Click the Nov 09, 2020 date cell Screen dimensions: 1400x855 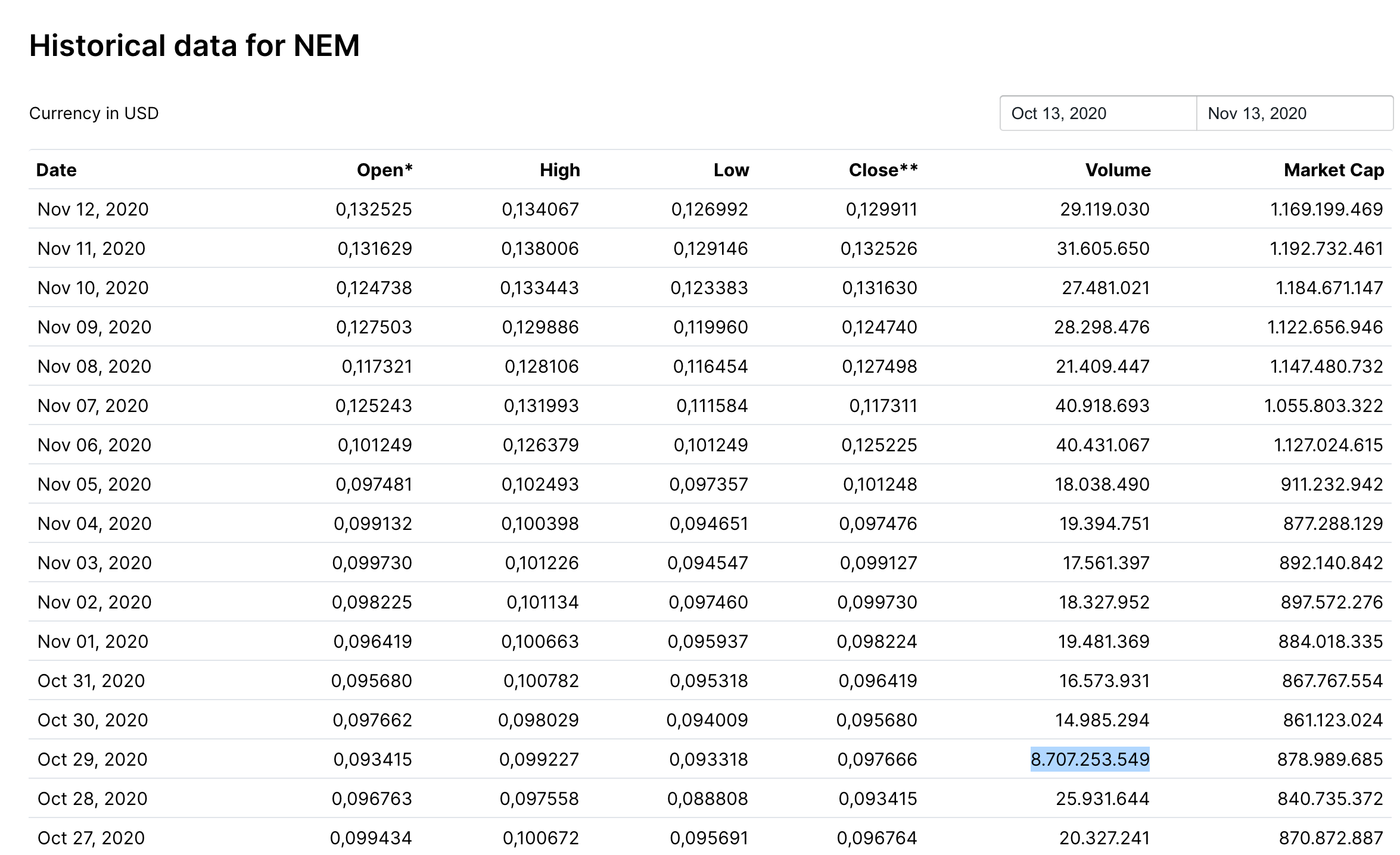[x=94, y=327]
